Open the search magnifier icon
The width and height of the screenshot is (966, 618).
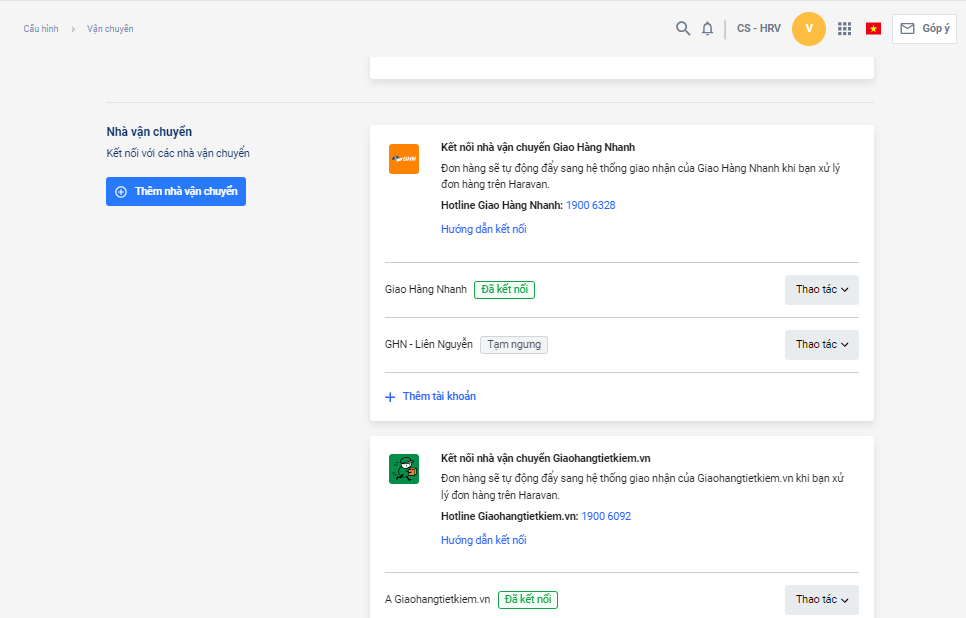tap(683, 29)
